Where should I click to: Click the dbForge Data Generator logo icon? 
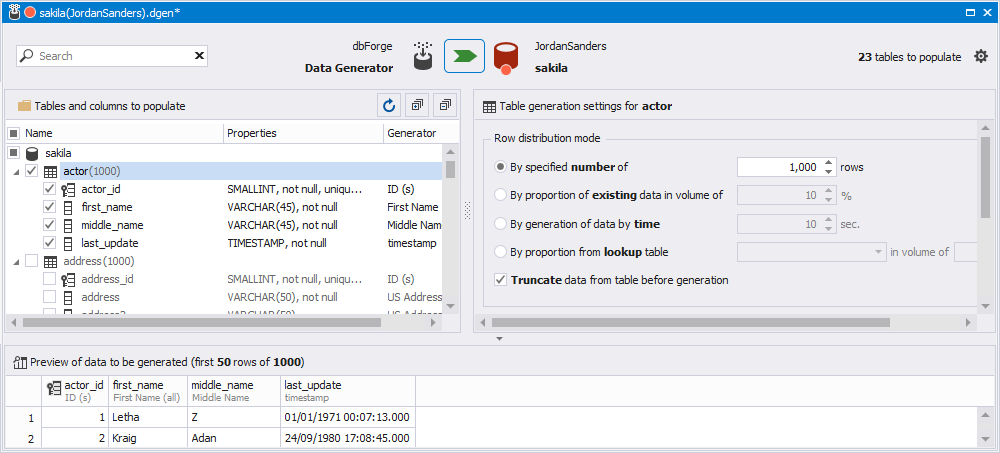click(x=423, y=56)
